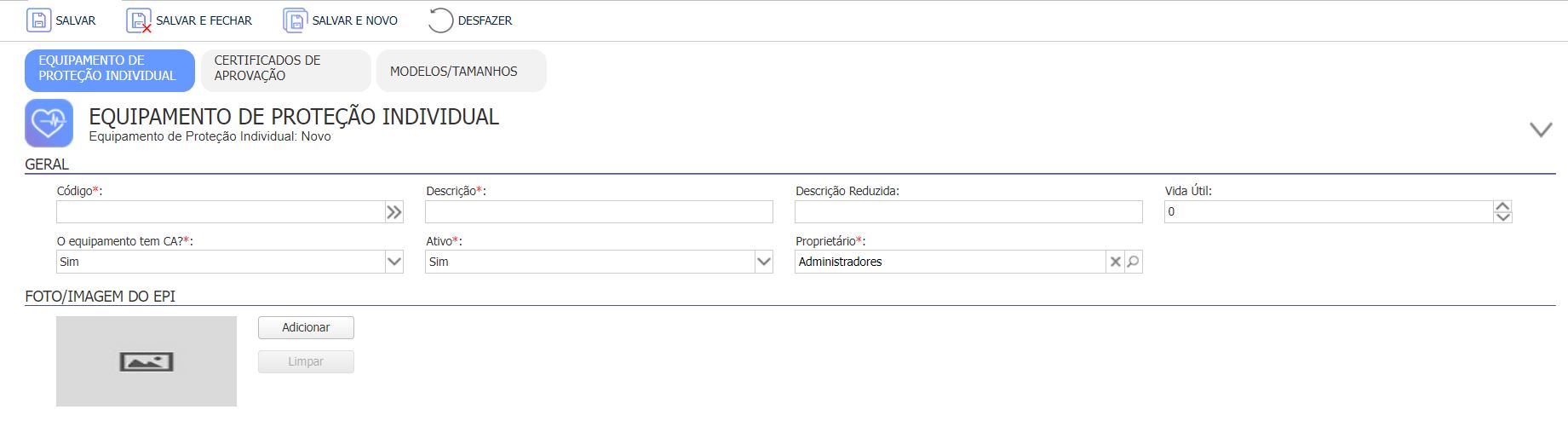Screen dimensions: 1568x421
Task: Click the Salvar e Fechar icon
Action: (138, 20)
